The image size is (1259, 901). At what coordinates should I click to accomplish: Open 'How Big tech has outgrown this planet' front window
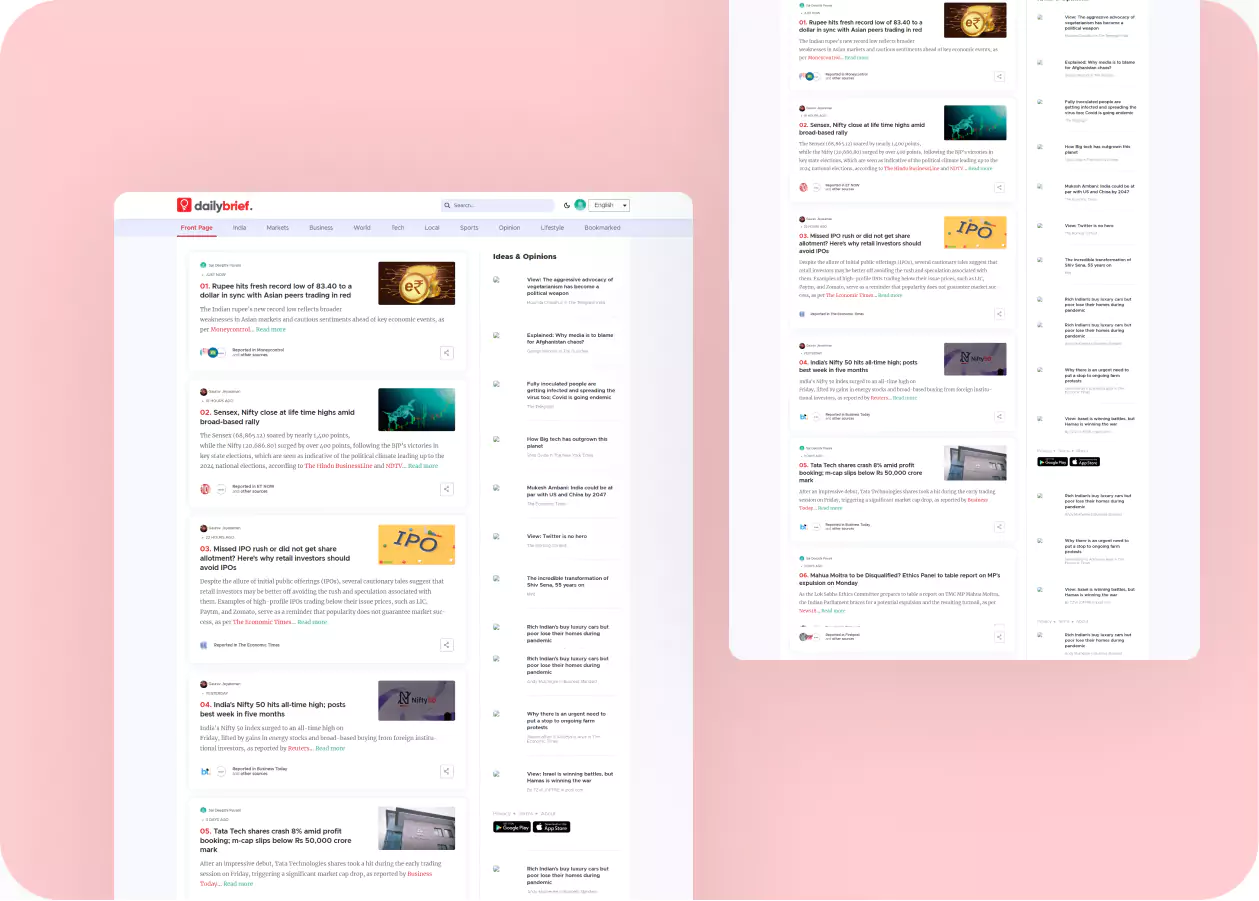pos(567,442)
